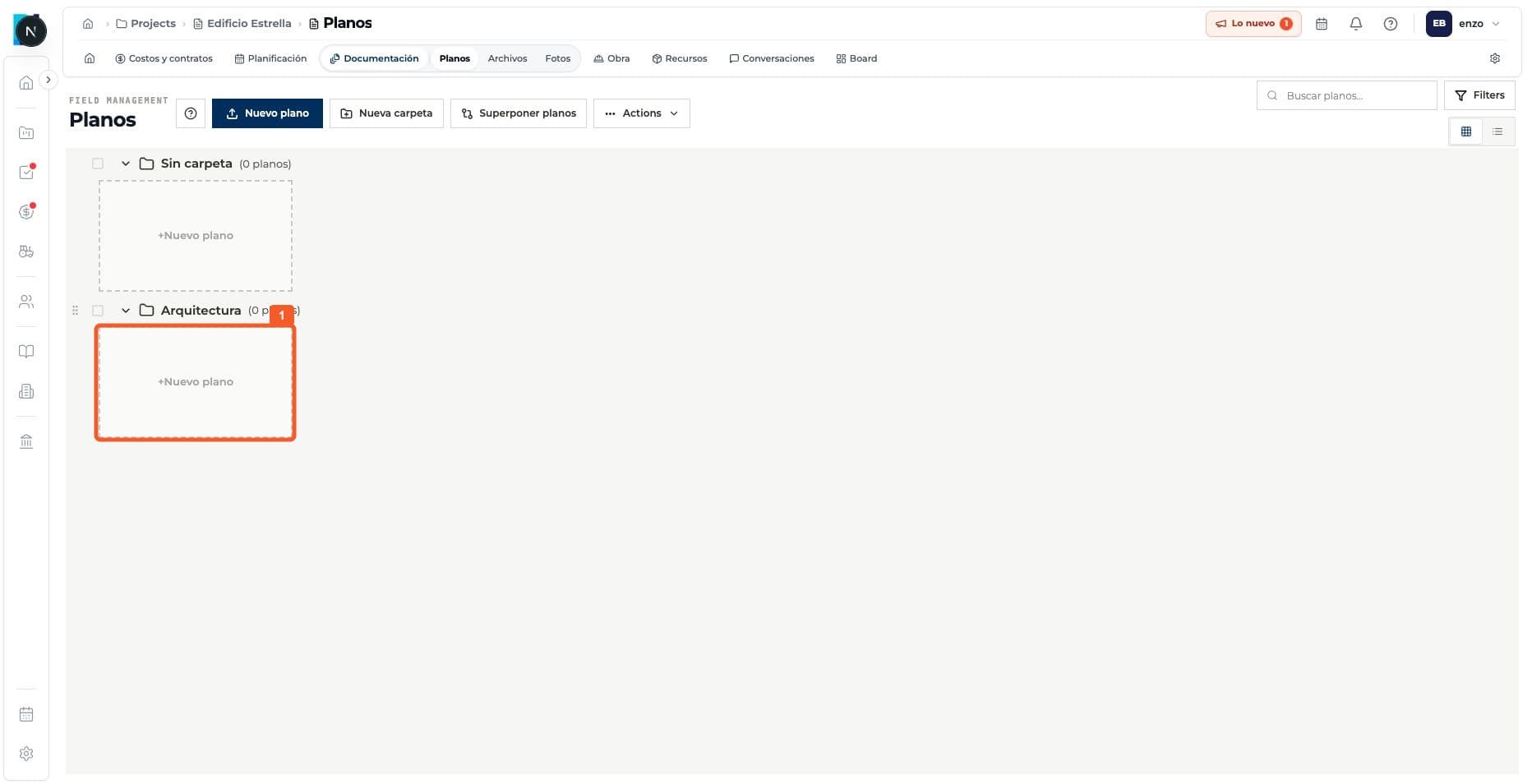Viewport: 1532px width, 784px height.
Task: Open the sidebar dollar coin icon
Action: click(26, 212)
